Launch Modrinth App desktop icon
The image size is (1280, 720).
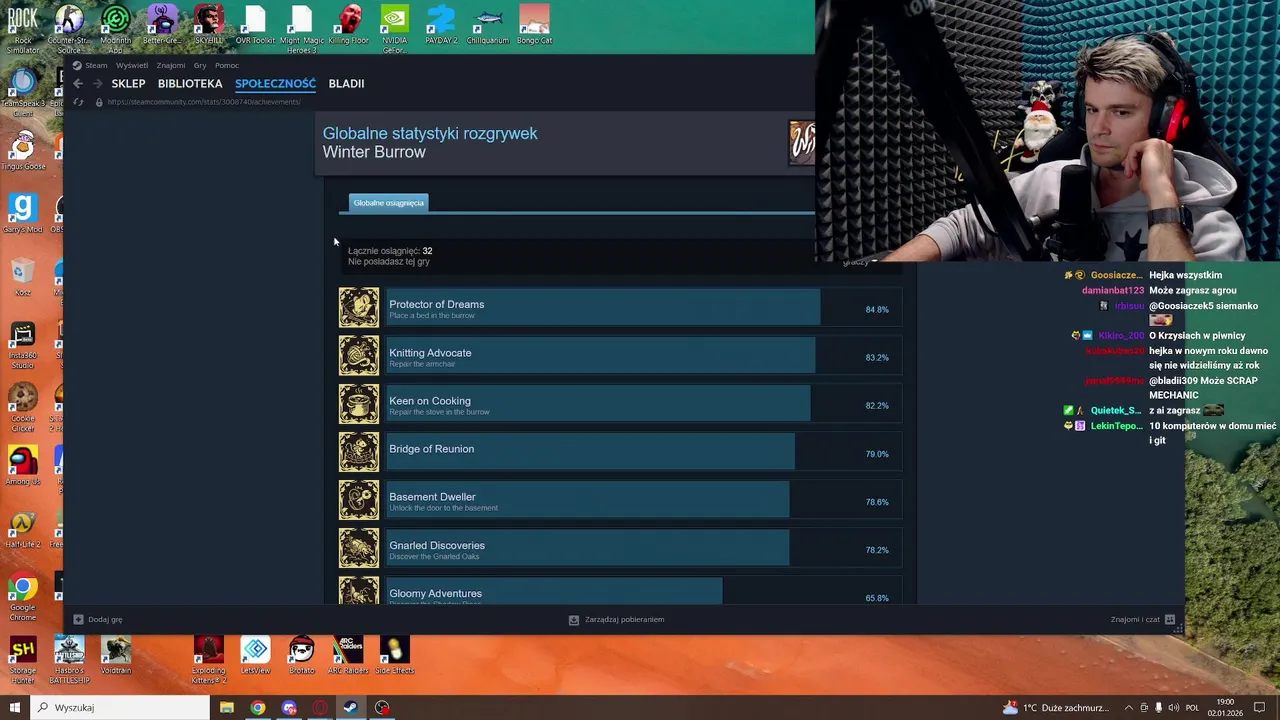coord(115,29)
